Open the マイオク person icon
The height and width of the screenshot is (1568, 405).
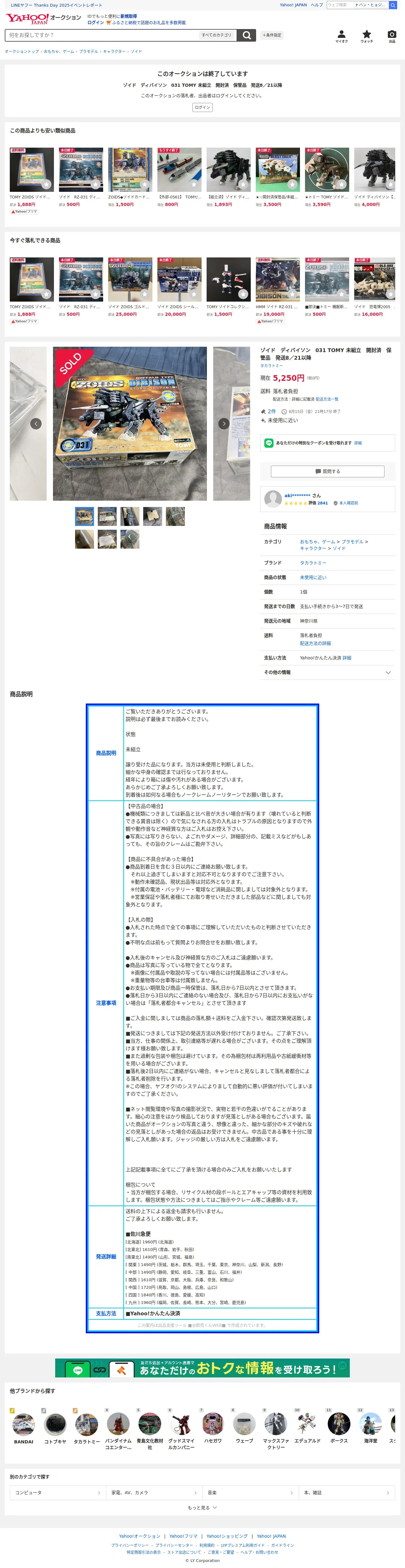click(342, 37)
